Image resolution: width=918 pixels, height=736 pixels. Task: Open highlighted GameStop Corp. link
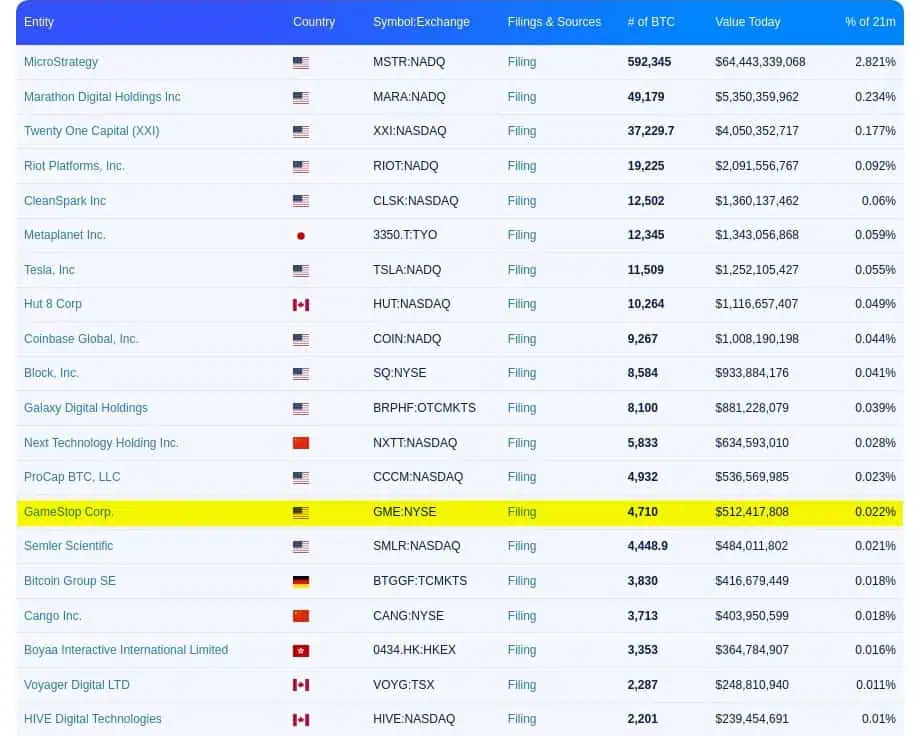pos(68,512)
